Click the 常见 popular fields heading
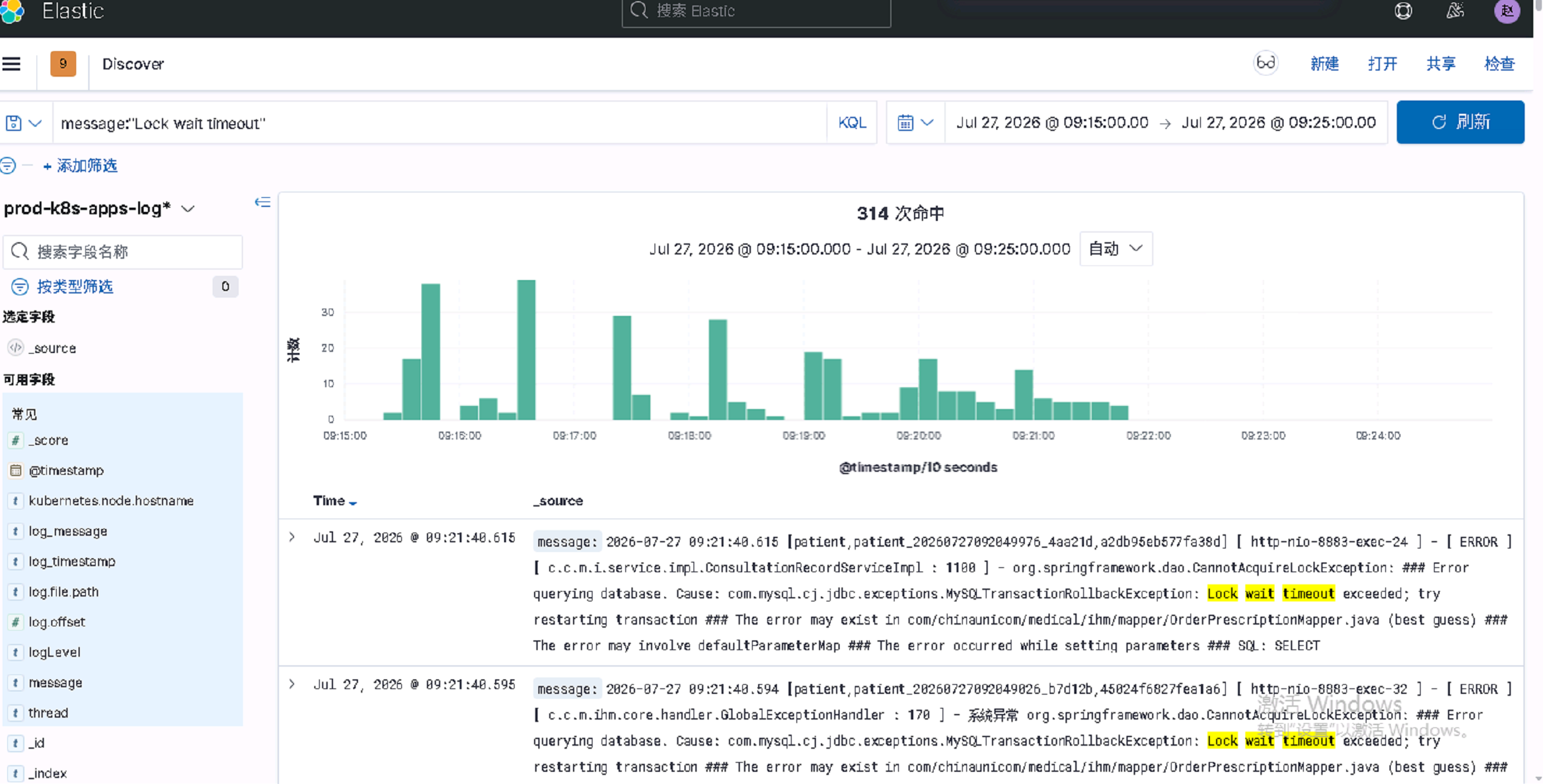 [24, 415]
